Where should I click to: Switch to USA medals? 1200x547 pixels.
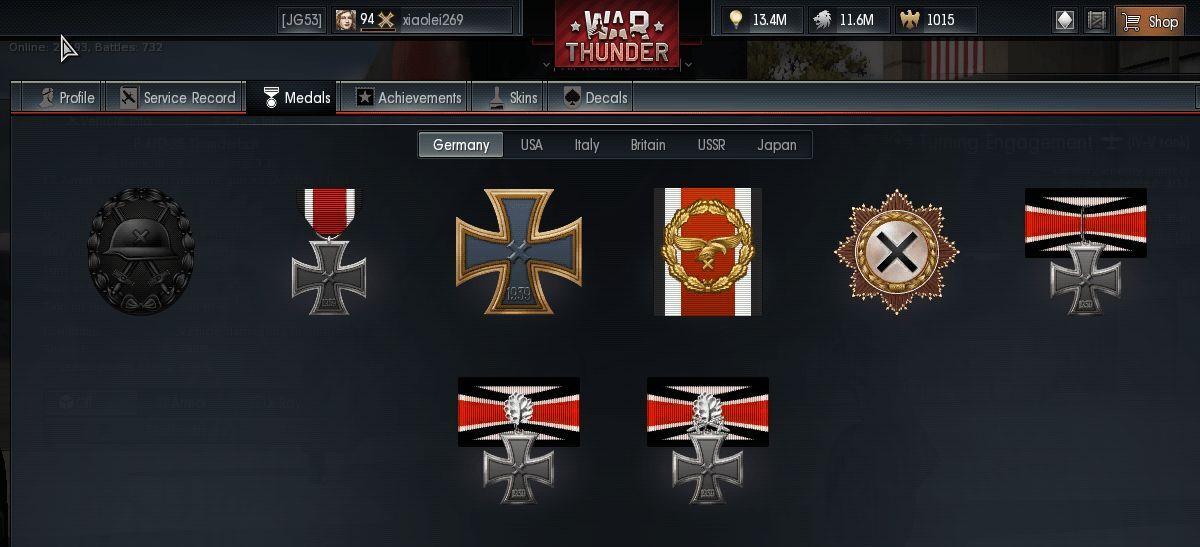tap(532, 145)
